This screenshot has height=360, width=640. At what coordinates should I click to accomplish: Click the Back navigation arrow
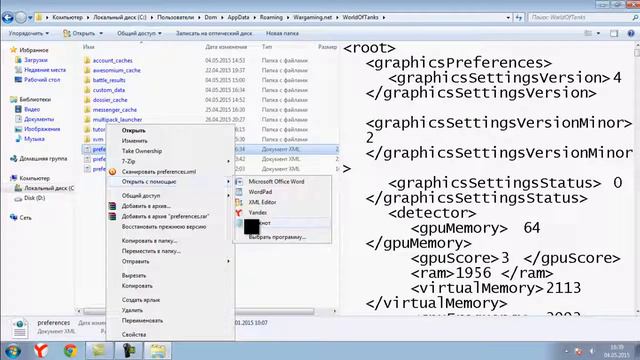8,18
